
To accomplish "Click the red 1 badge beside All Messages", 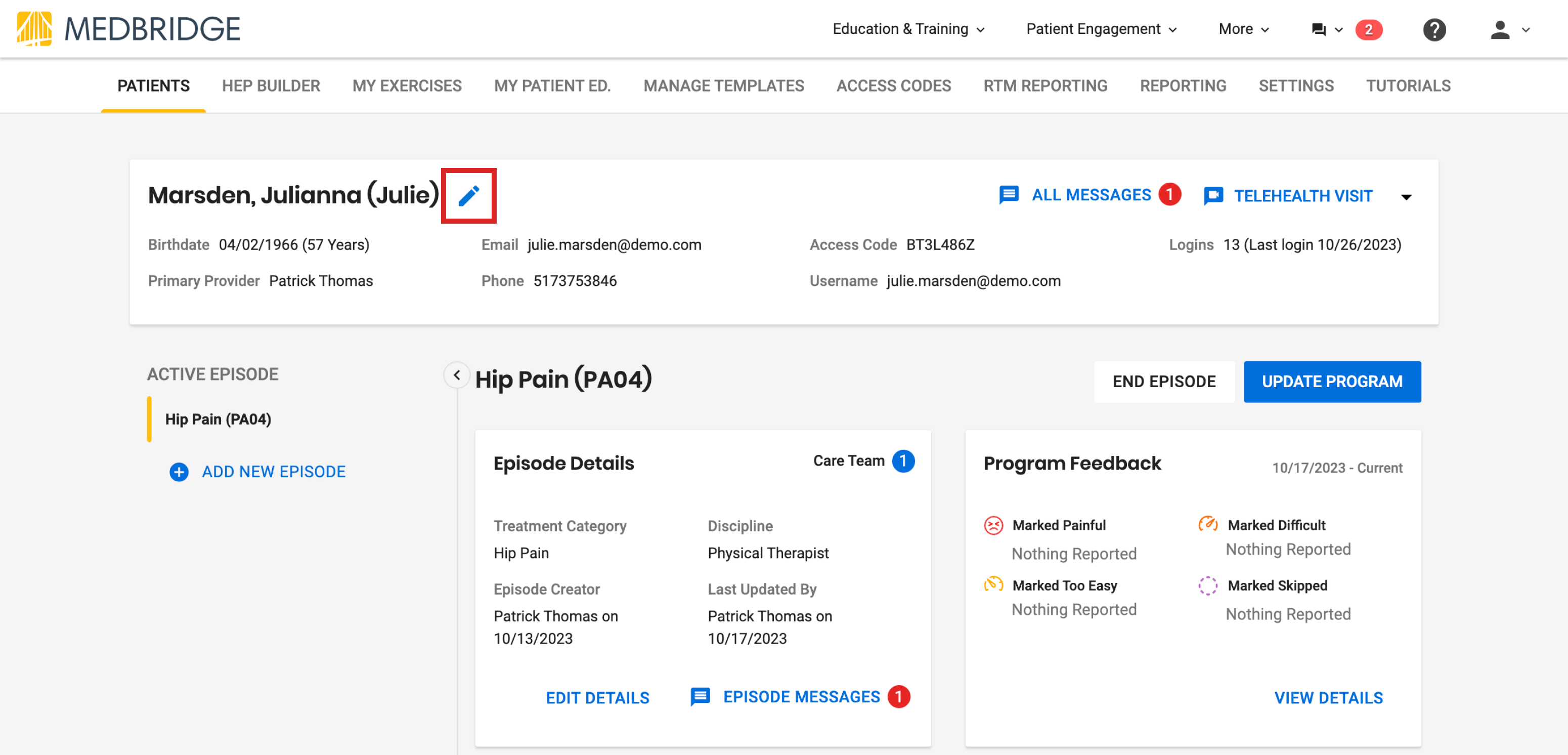I will click(1169, 195).
